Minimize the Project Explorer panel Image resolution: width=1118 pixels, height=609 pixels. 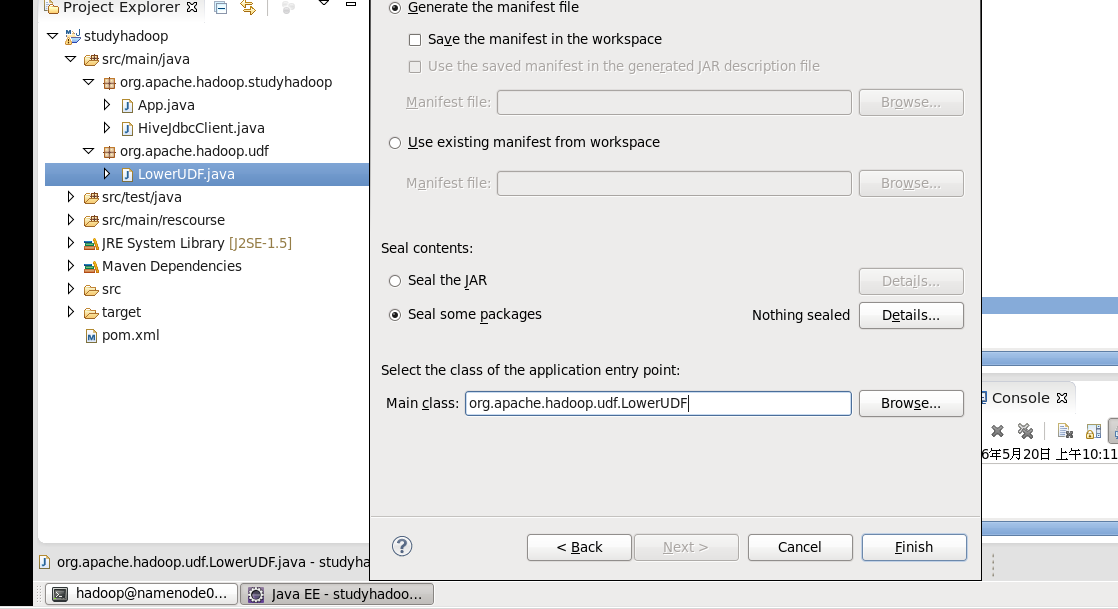point(351,4)
